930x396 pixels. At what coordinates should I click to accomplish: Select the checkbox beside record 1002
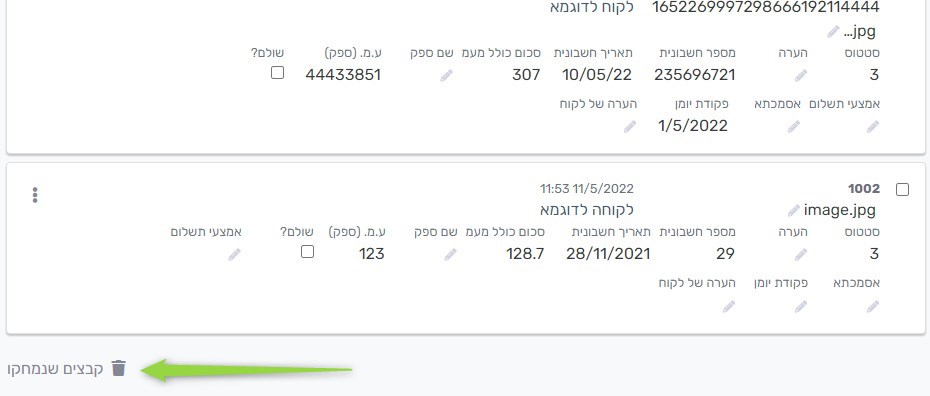point(902,190)
